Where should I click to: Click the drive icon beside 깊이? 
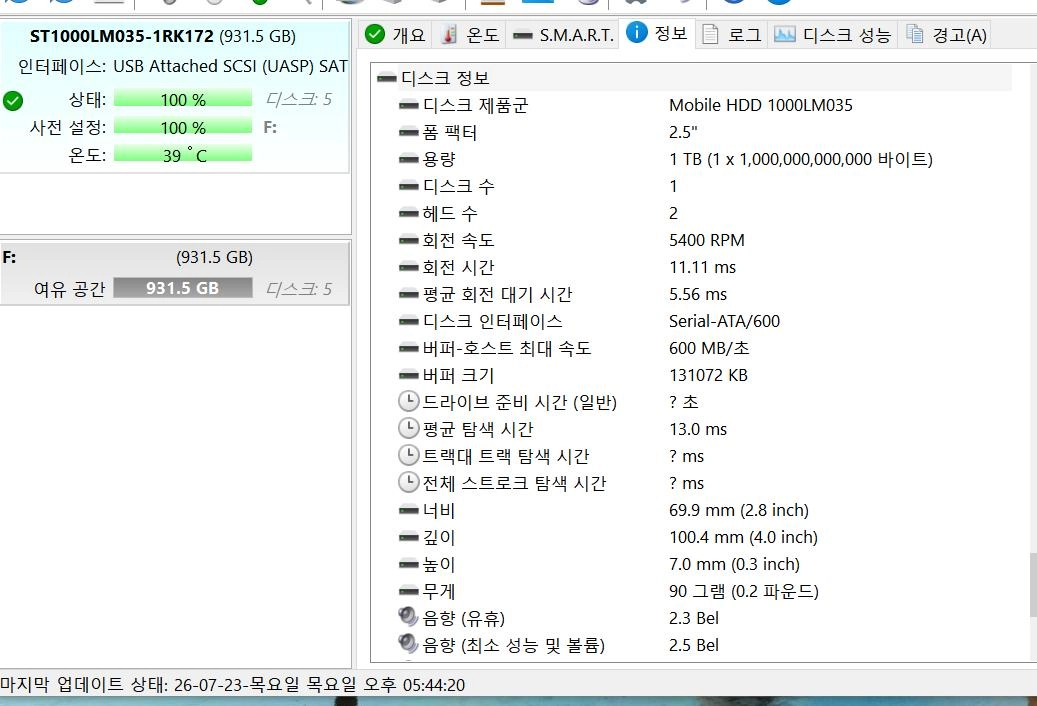click(x=408, y=537)
